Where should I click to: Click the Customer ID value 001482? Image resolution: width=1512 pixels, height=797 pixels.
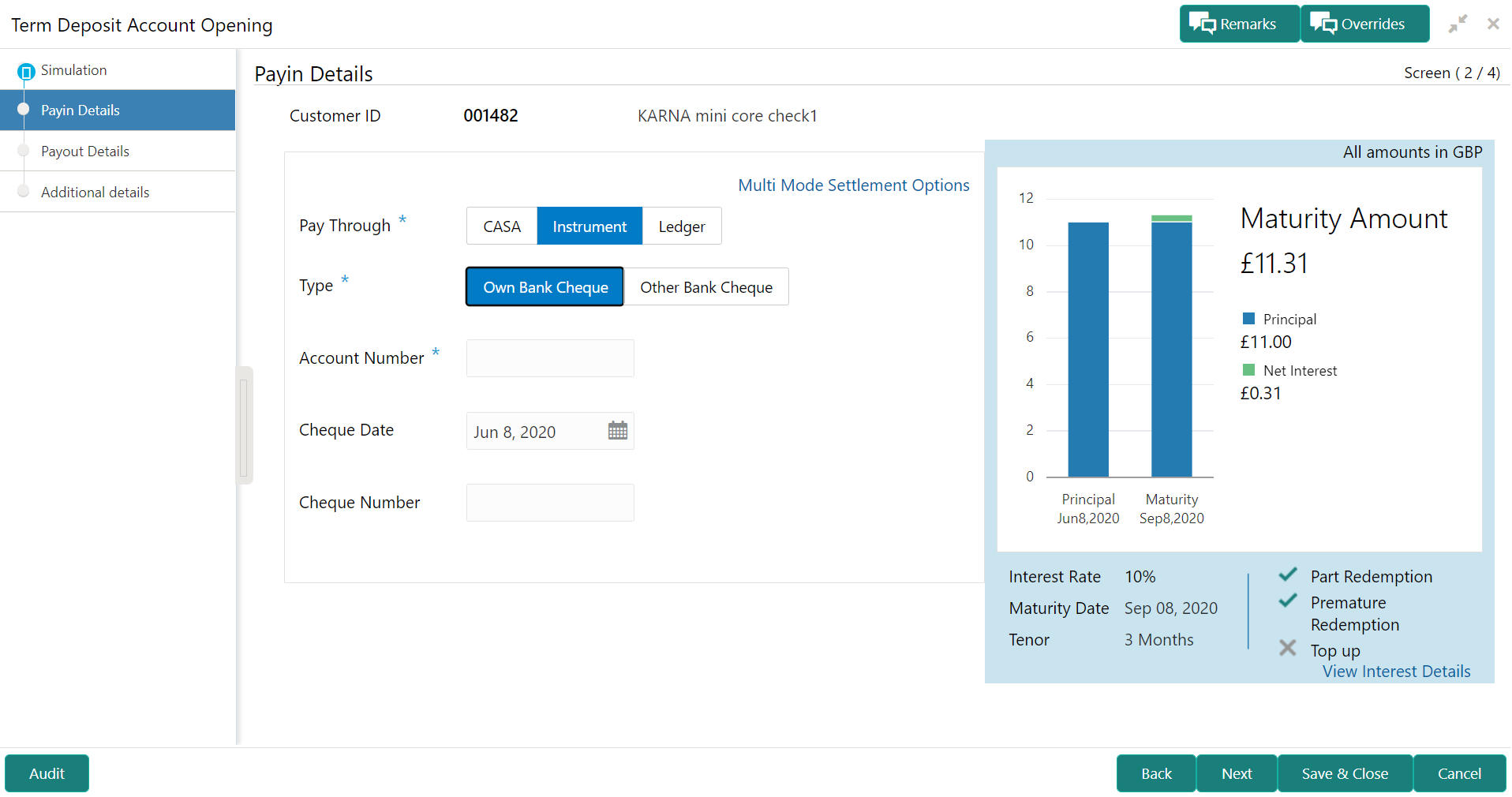(x=491, y=116)
